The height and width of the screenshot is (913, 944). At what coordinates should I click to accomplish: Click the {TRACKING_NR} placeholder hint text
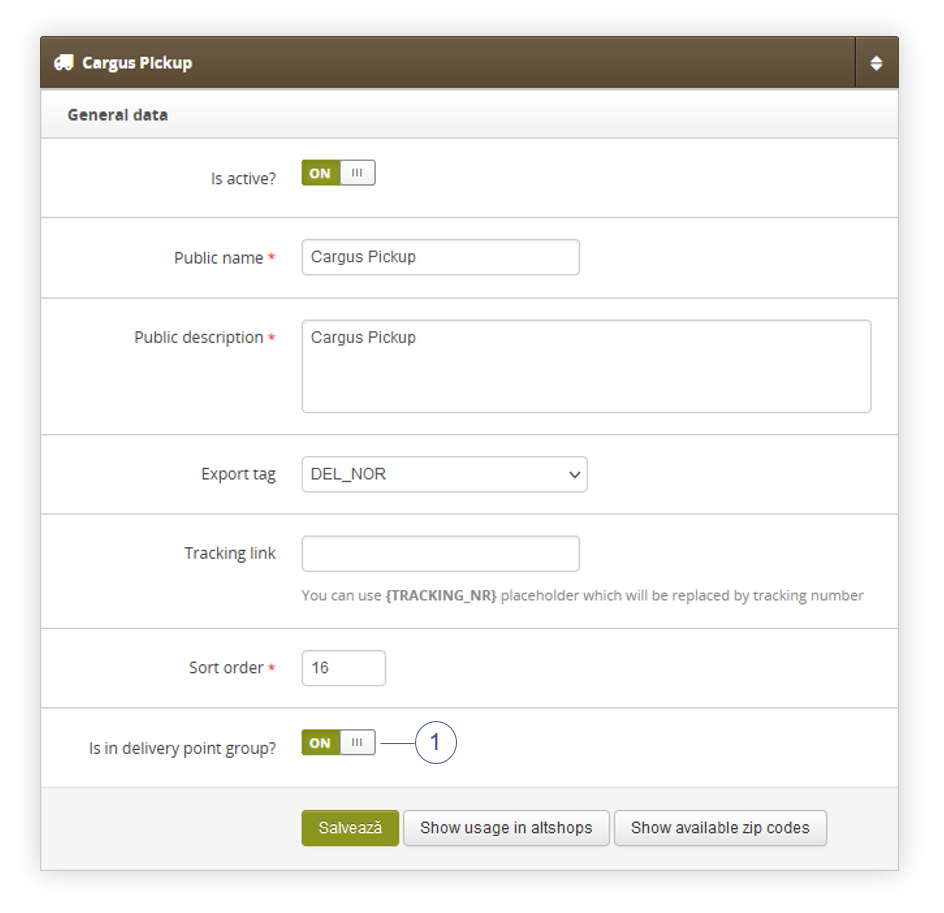[x=441, y=596]
